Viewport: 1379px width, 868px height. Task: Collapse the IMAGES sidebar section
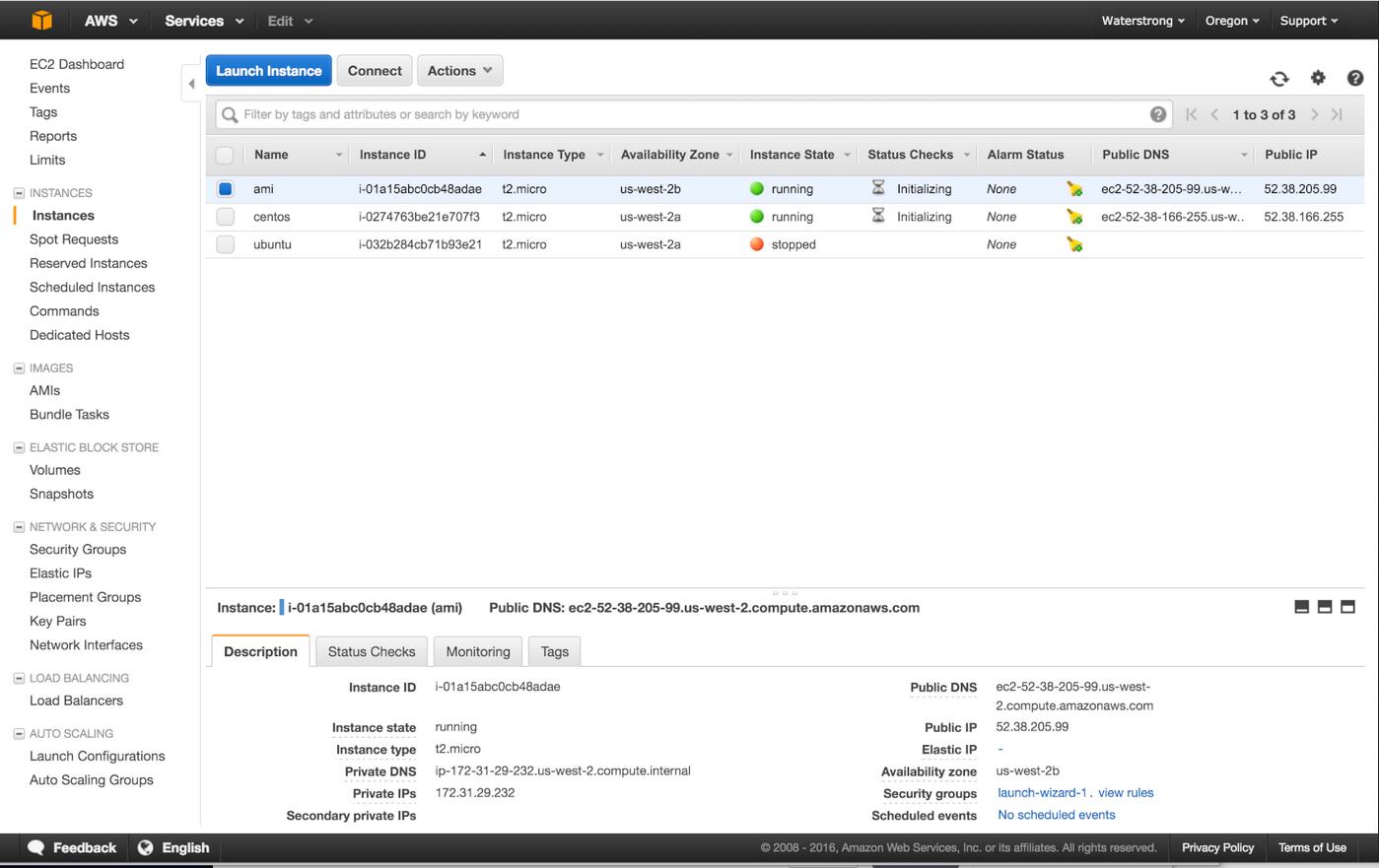point(19,368)
